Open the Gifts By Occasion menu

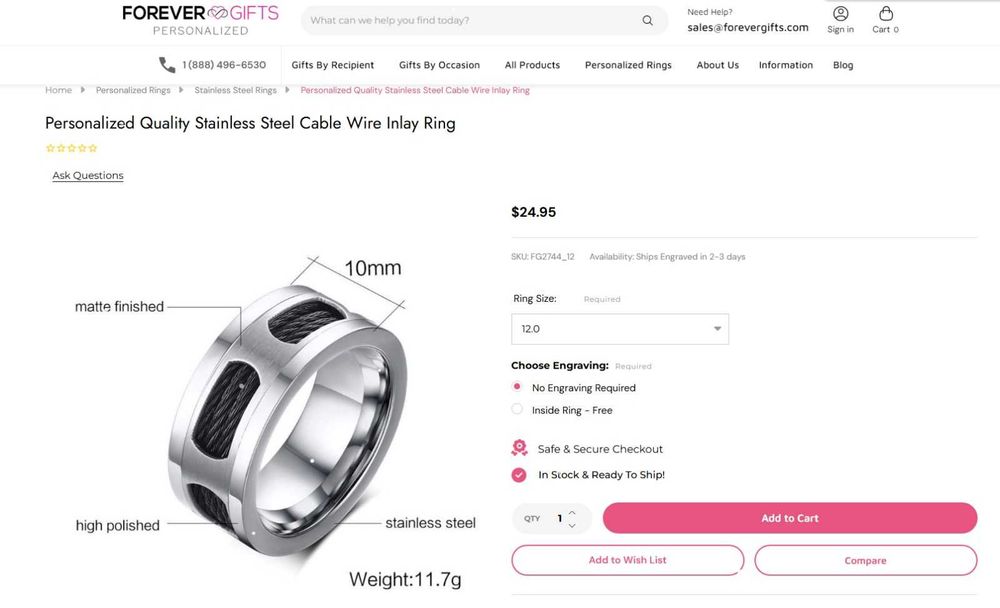[439, 65]
